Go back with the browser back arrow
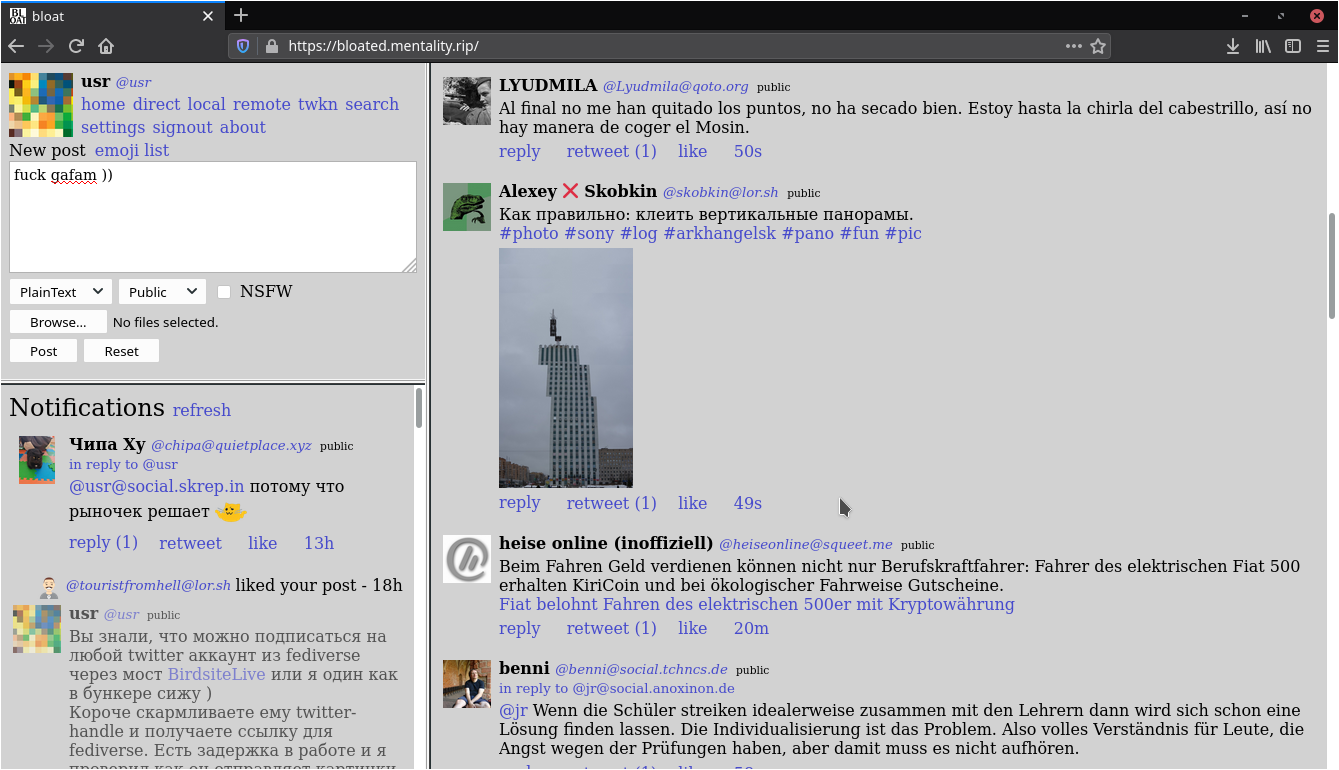The width and height of the screenshot is (1339, 770). [x=16, y=46]
